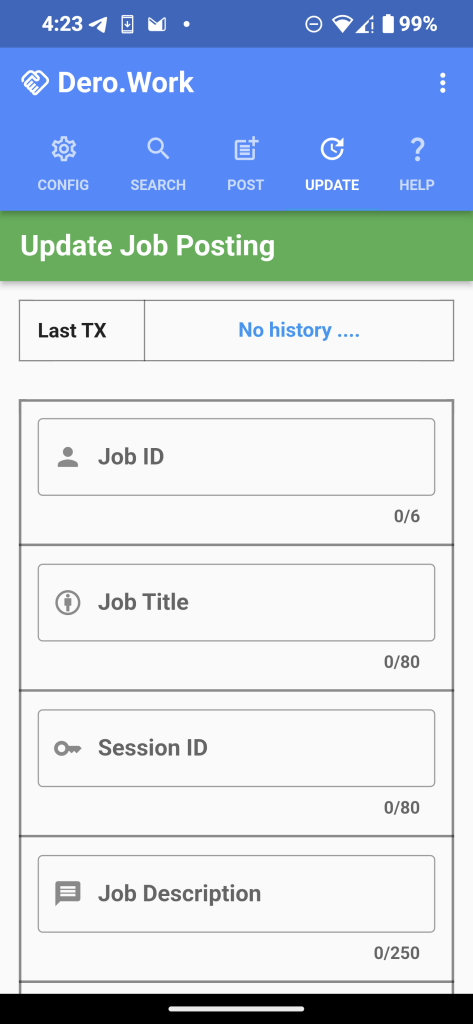The image size is (473, 1024).
Task: Tap the Gmail notification in status bar
Action: coord(156,25)
